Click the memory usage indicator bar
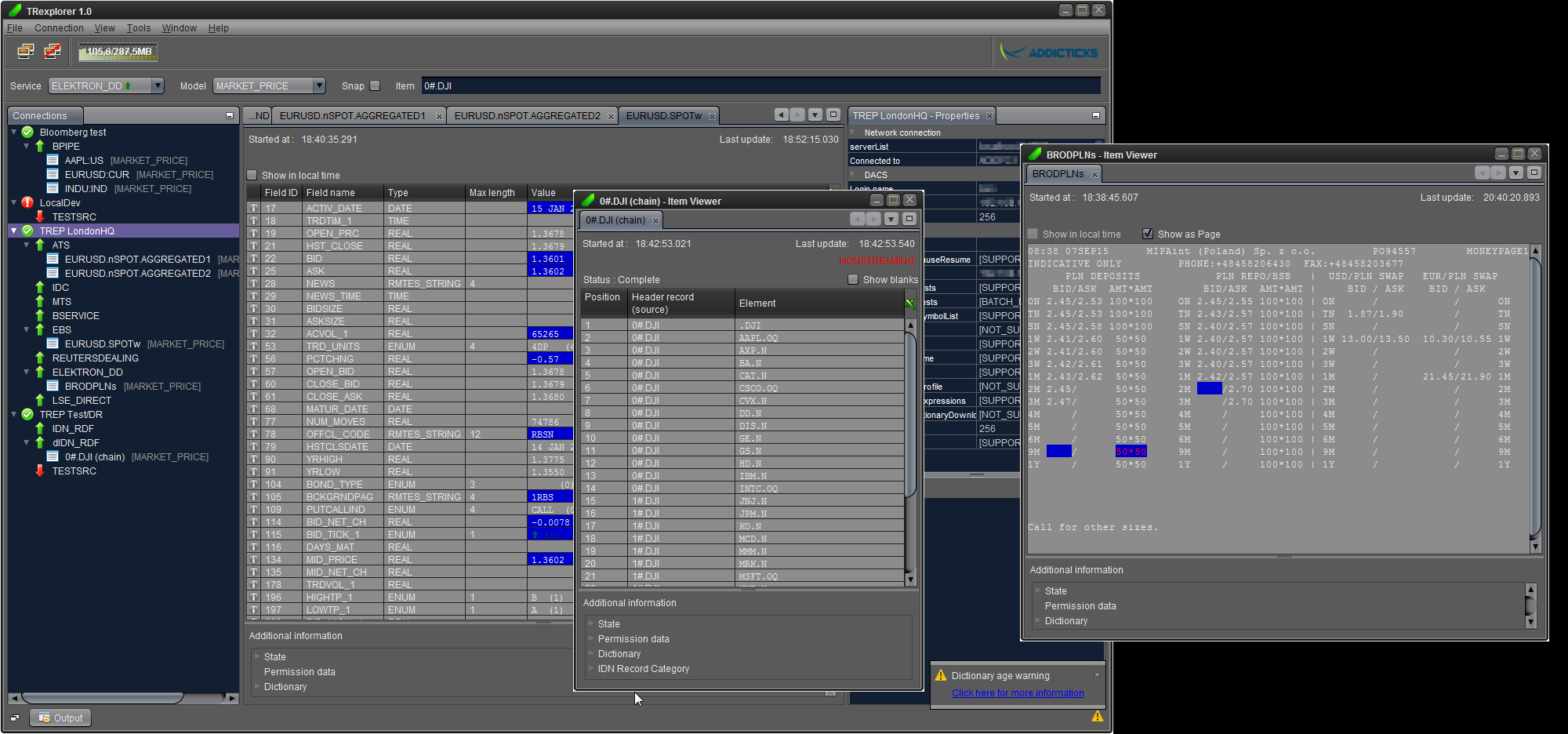 click(118, 52)
